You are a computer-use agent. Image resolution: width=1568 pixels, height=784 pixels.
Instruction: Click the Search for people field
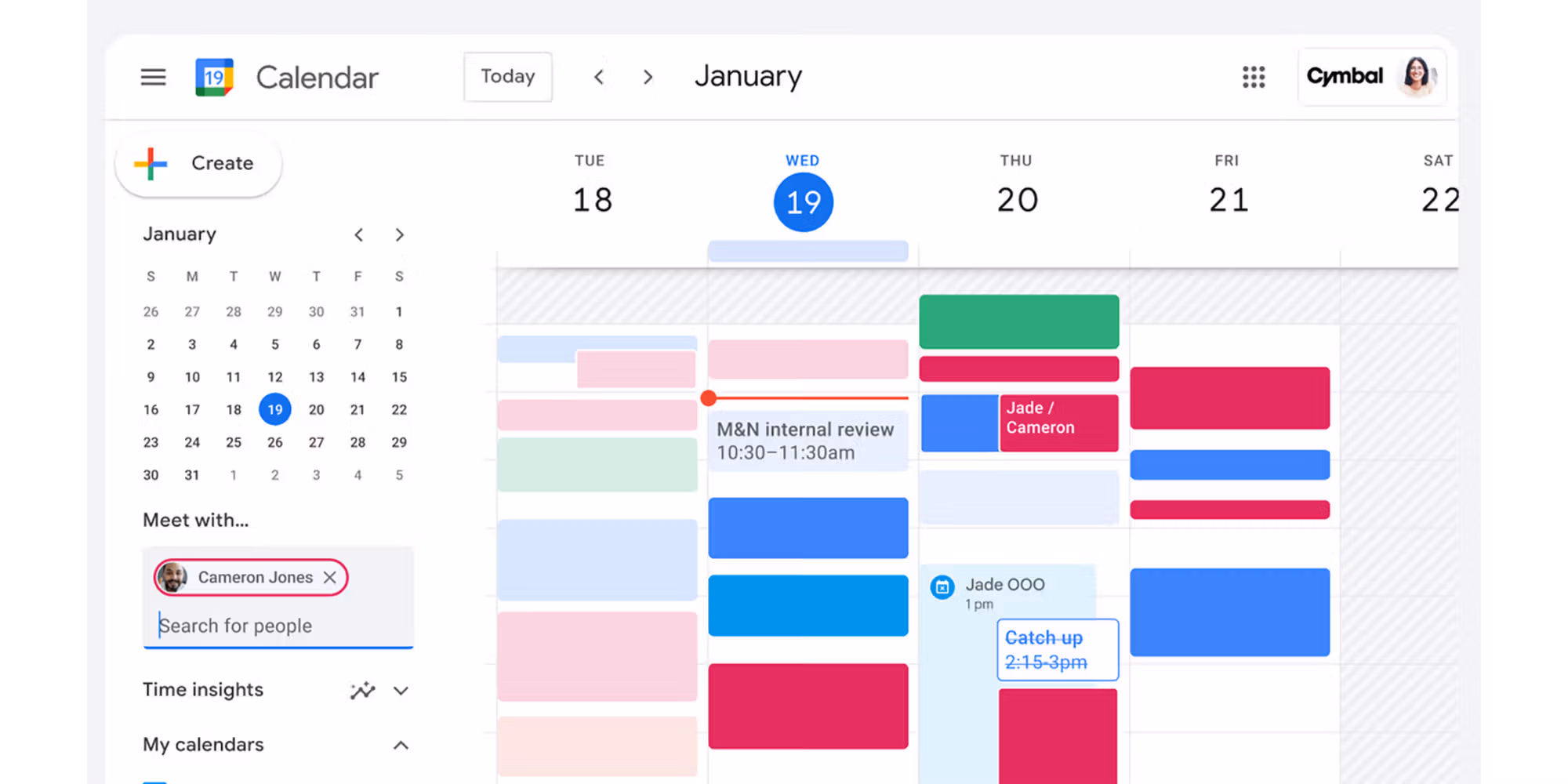click(x=278, y=626)
